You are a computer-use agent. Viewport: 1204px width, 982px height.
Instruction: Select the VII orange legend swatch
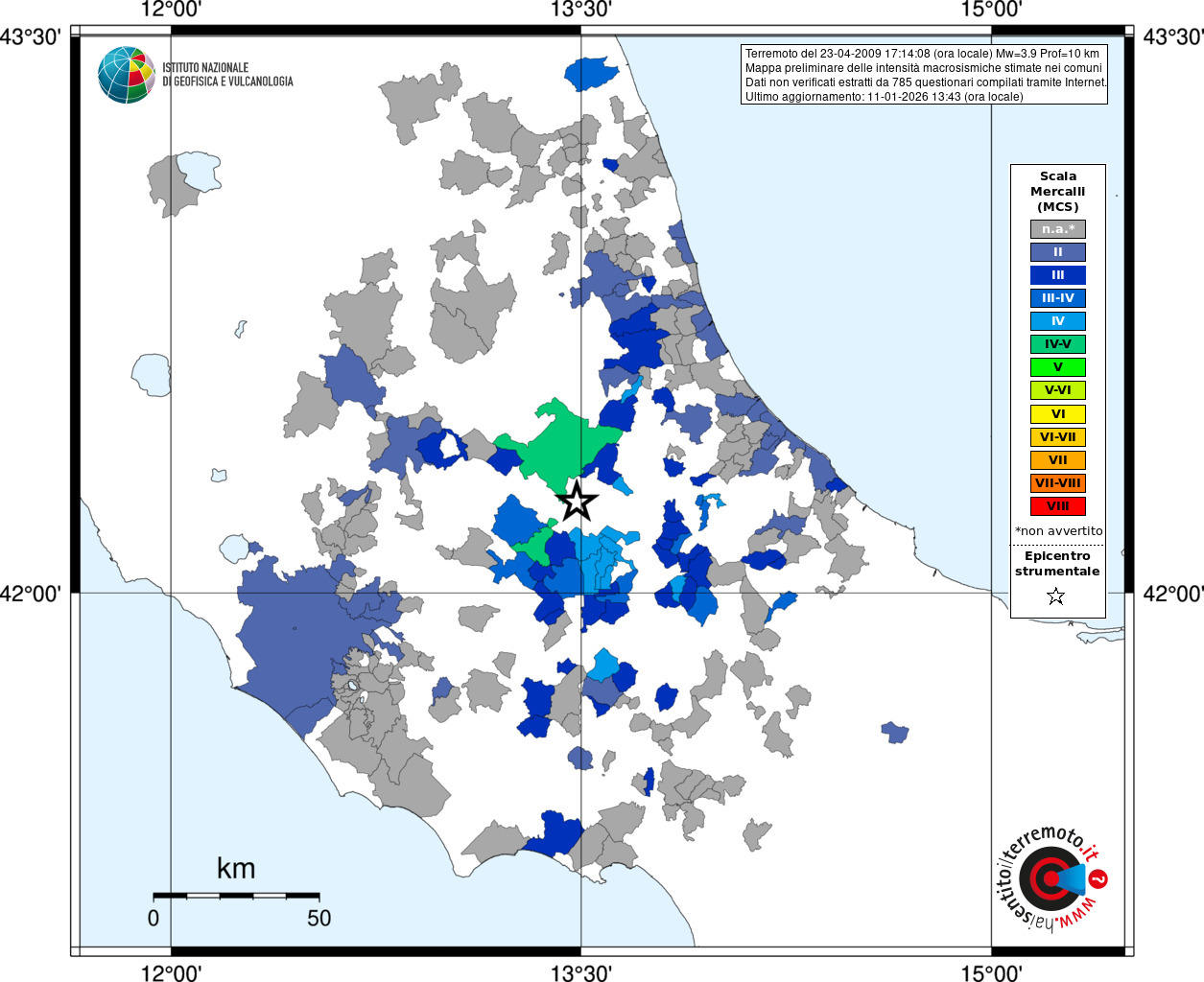(x=1057, y=460)
